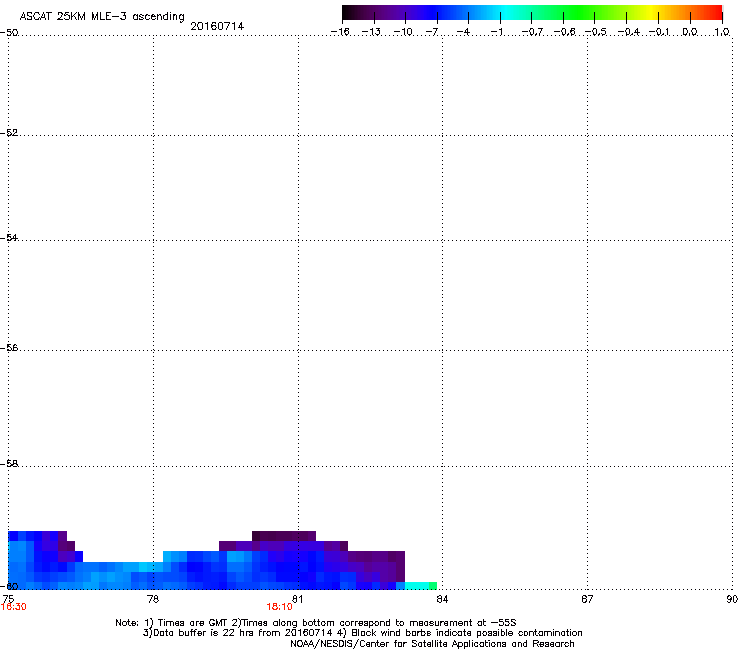
Task: Click the -16 label on the color scale
Action: click(x=340, y=32)
